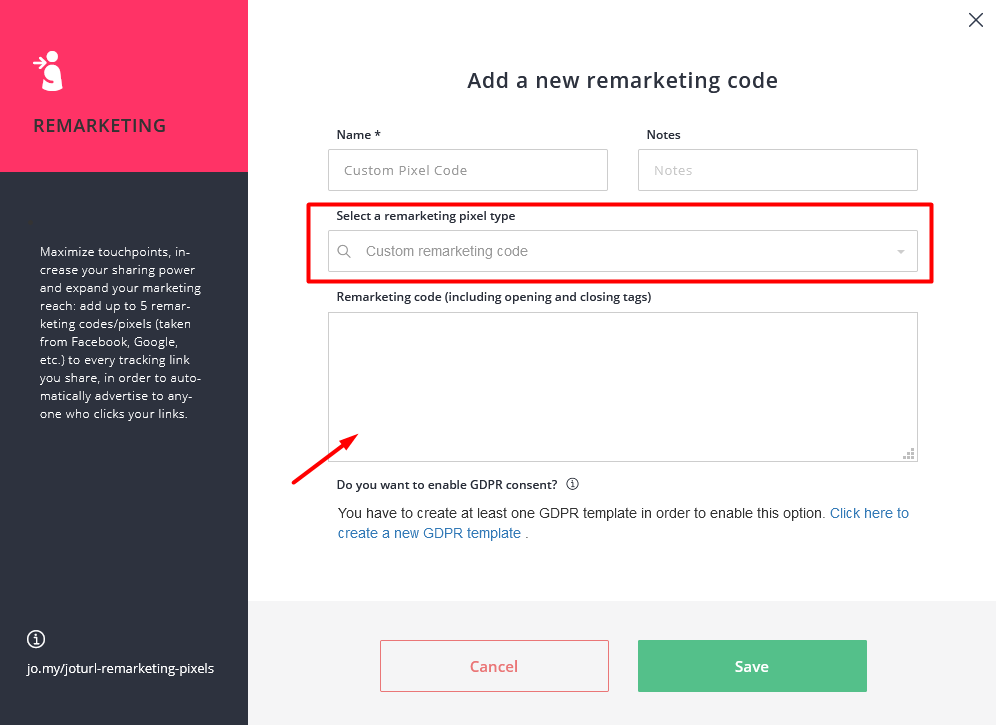Cancel adding the remarketing code
996x725 pixels.
tap(494, 666)
